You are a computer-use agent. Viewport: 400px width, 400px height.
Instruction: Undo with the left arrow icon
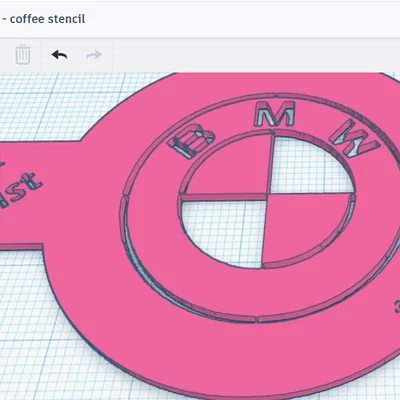[x=59, y=55]
